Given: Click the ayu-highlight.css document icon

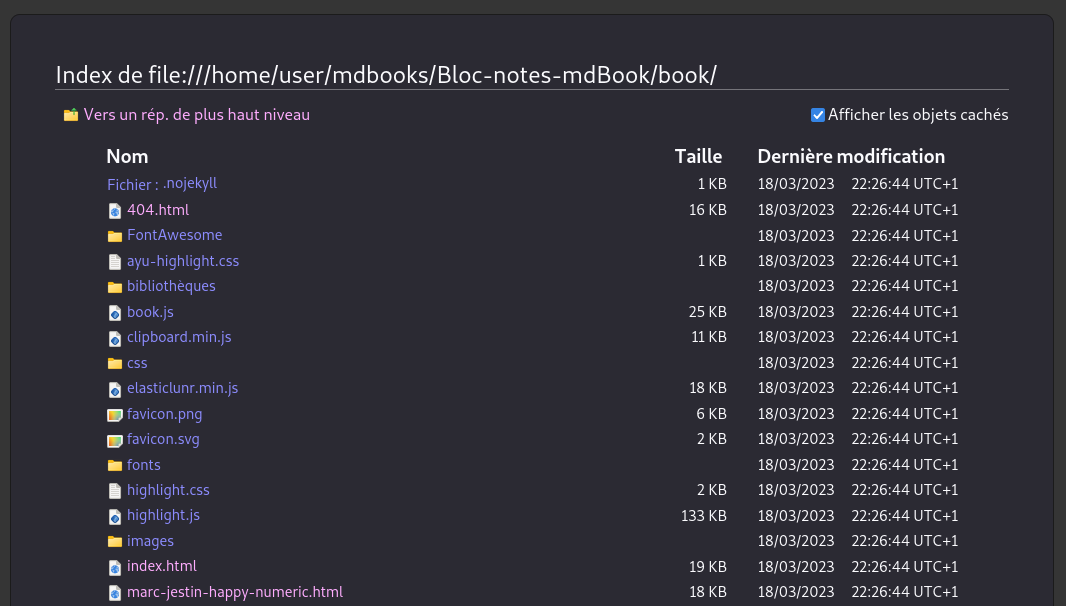Looking at the screenshot, I should tap(115, 262).
